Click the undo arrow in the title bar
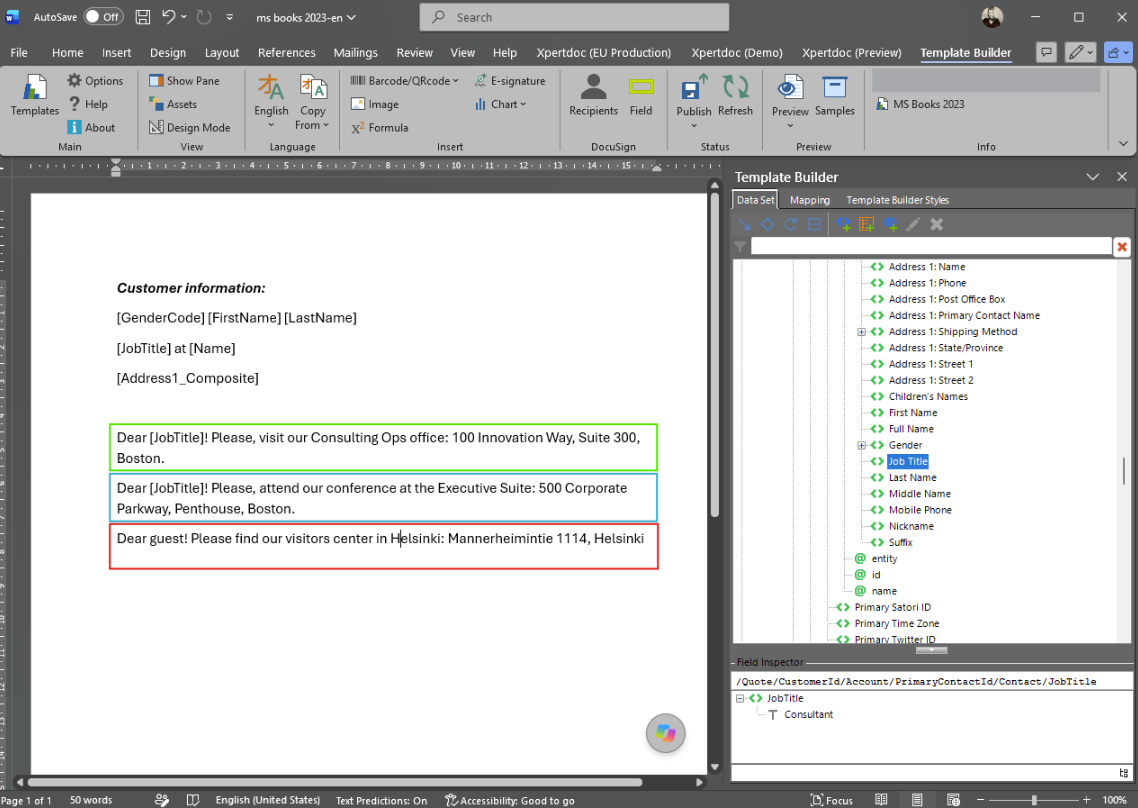Screen dimensions: 1138x808 168,17
